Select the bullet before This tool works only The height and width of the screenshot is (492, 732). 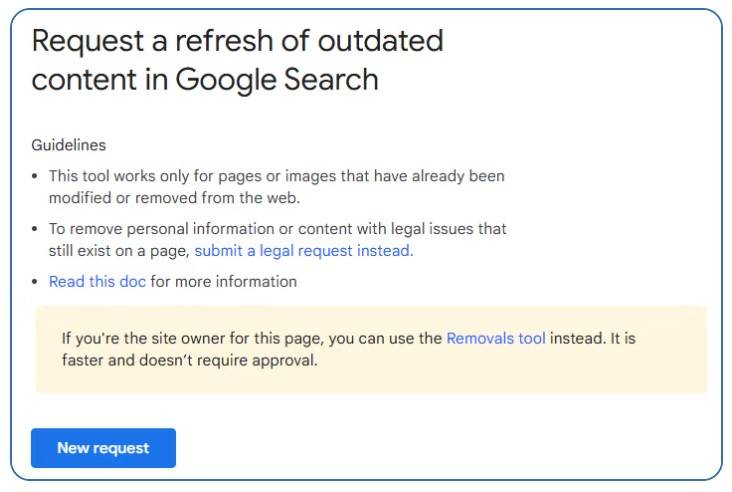pyautogui.click(x=35, y=176)
